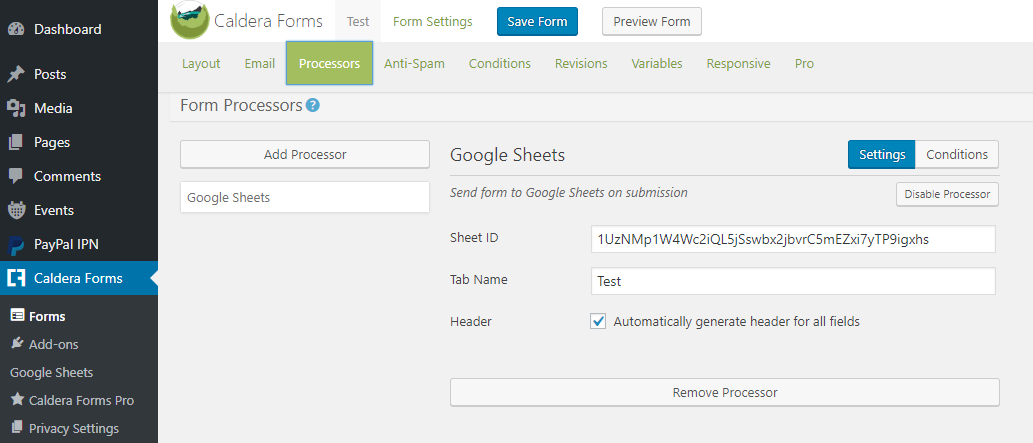
Task: Select the Comments speech bubble icon
Action: [16, 176]
